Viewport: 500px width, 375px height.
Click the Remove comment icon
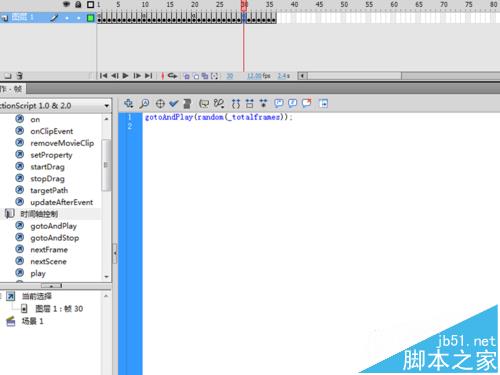coord(307,103)
